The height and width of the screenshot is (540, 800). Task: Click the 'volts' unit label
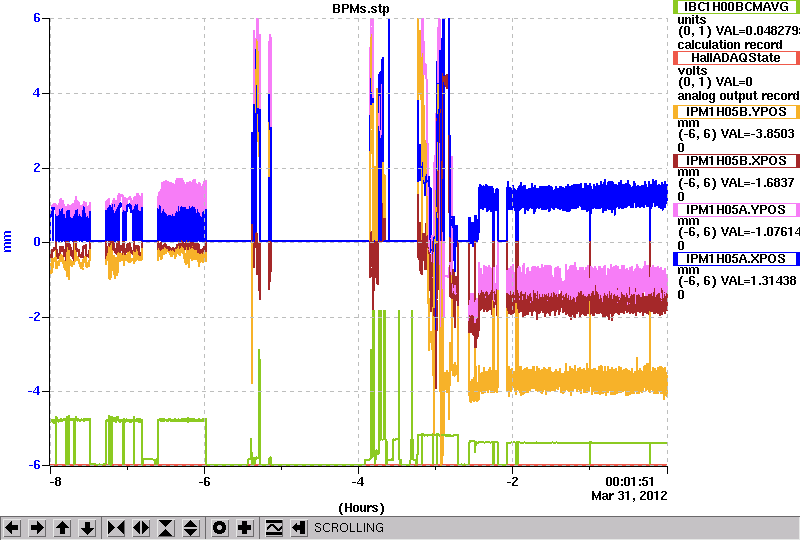click(x=692, y=70)
